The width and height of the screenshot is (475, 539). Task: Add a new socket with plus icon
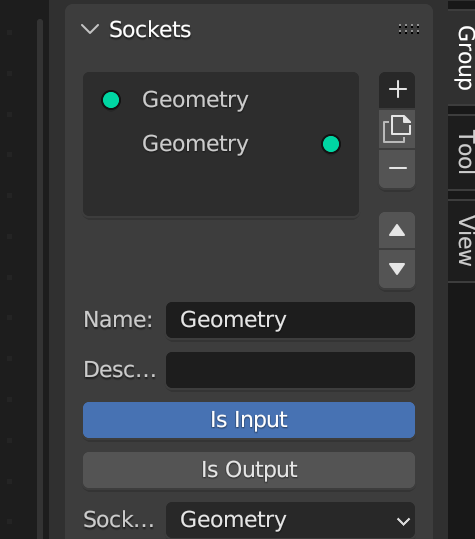pyautogui.click(x=397, y=90)
